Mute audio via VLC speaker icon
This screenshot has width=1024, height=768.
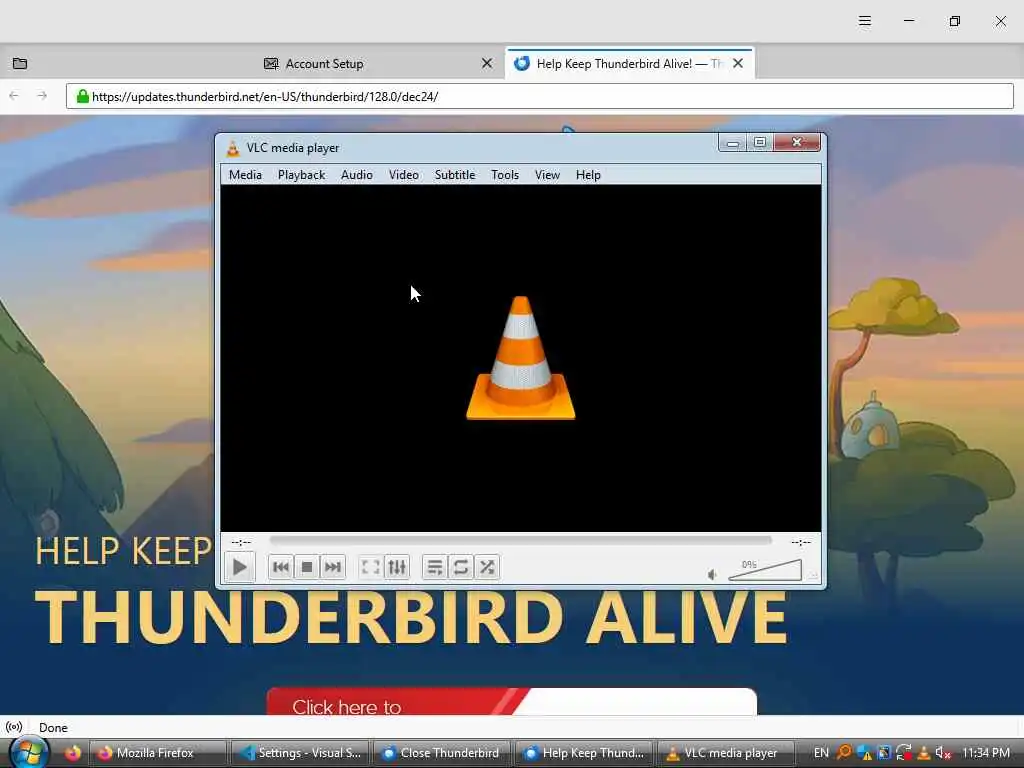click(712, 575)
